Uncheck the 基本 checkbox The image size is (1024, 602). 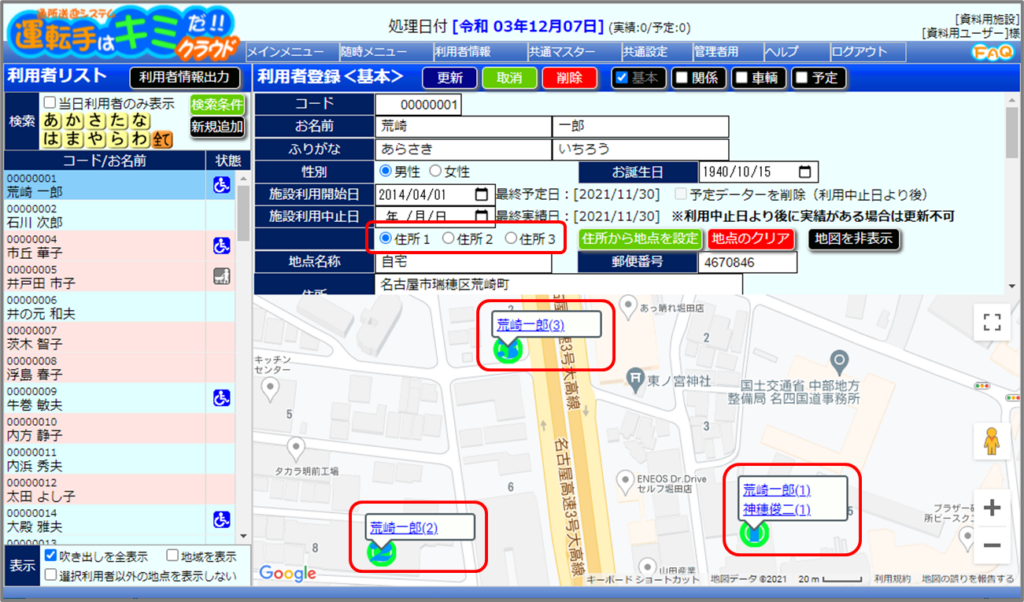point(622,78)
